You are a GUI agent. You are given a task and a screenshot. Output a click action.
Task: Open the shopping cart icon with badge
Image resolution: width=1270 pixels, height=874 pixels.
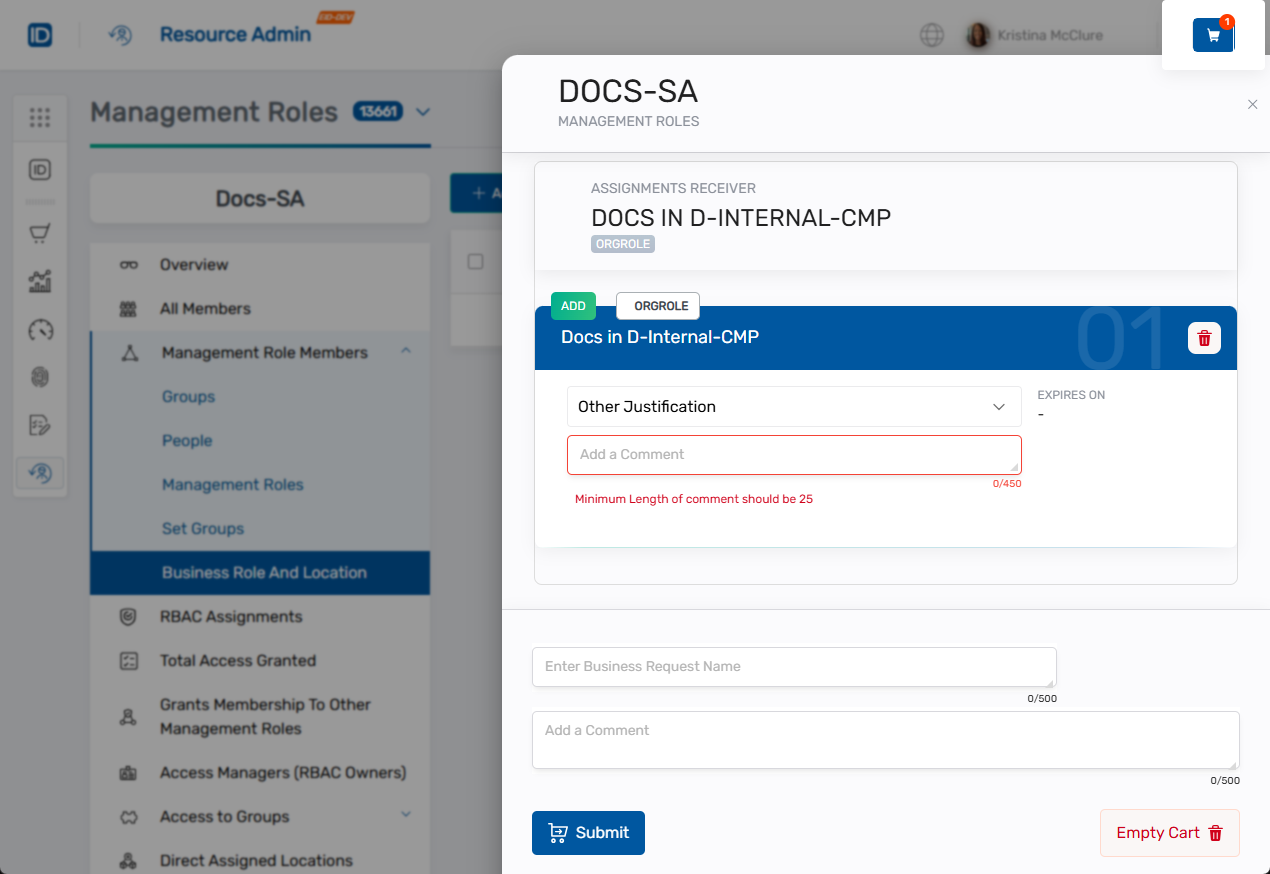point(1213,35)
